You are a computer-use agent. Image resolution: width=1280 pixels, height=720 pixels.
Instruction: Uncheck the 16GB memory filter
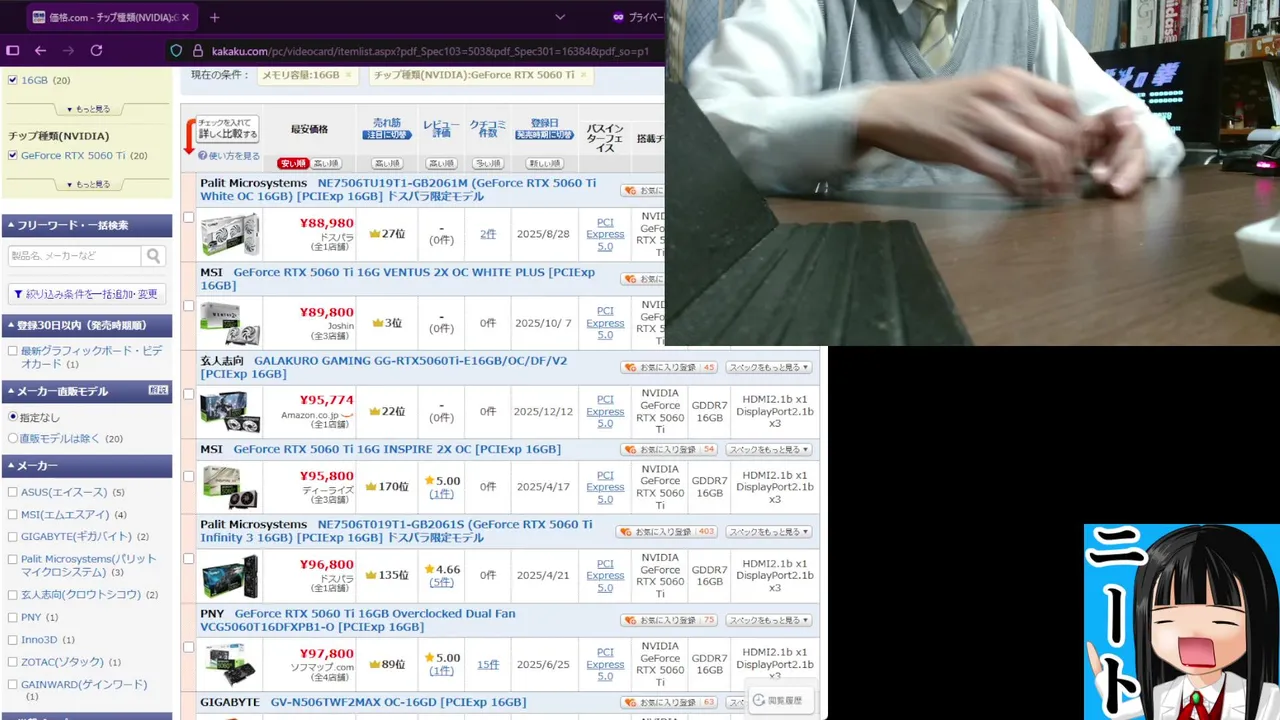[x=13, y=80]
